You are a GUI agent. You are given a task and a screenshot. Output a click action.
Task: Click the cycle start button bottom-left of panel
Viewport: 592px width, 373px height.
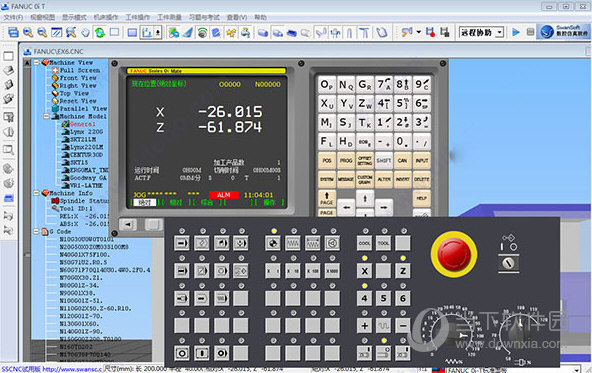coord(182,353)
